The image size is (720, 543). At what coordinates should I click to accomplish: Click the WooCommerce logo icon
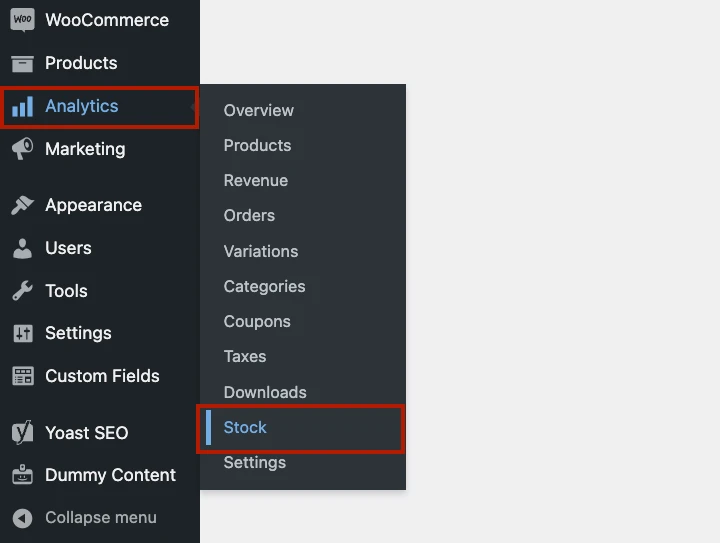click(22, 20)
